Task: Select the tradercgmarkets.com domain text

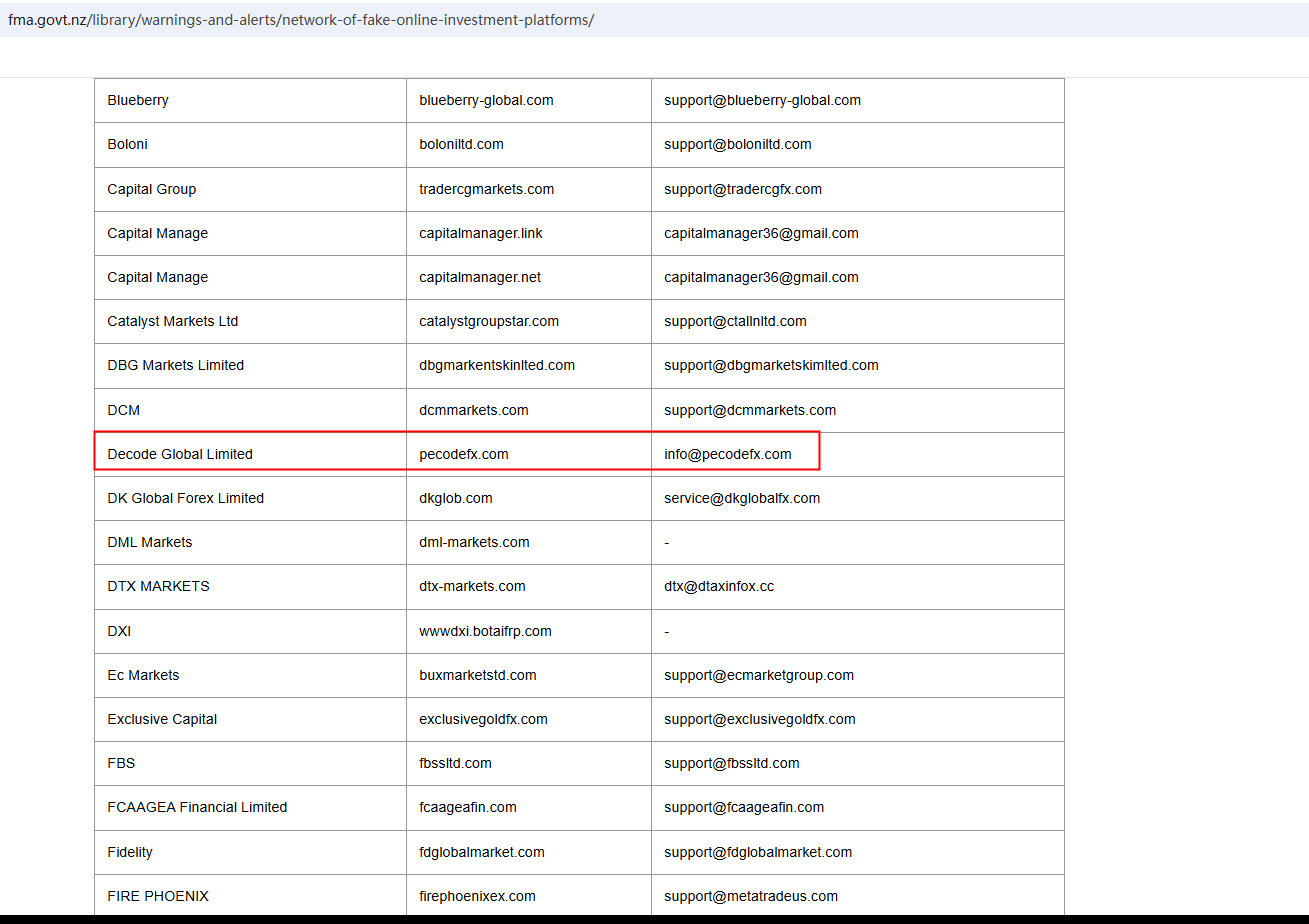Action: point(486,189)
